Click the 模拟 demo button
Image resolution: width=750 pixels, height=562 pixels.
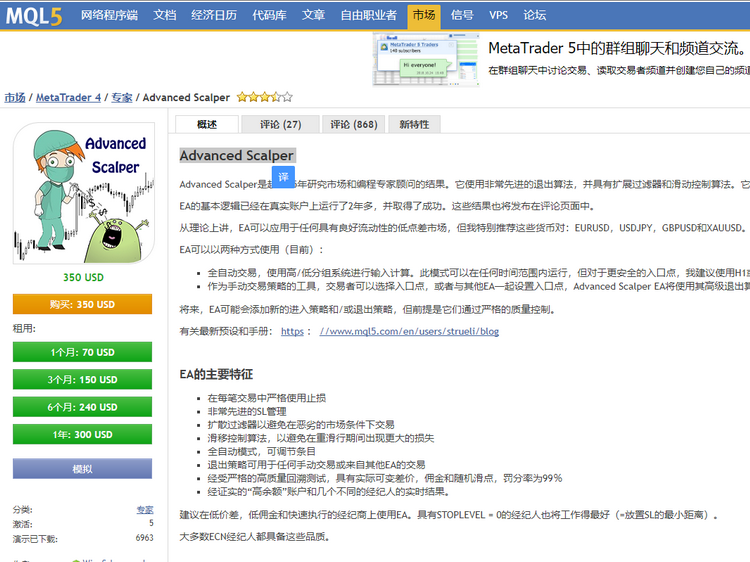click(82, 469)
